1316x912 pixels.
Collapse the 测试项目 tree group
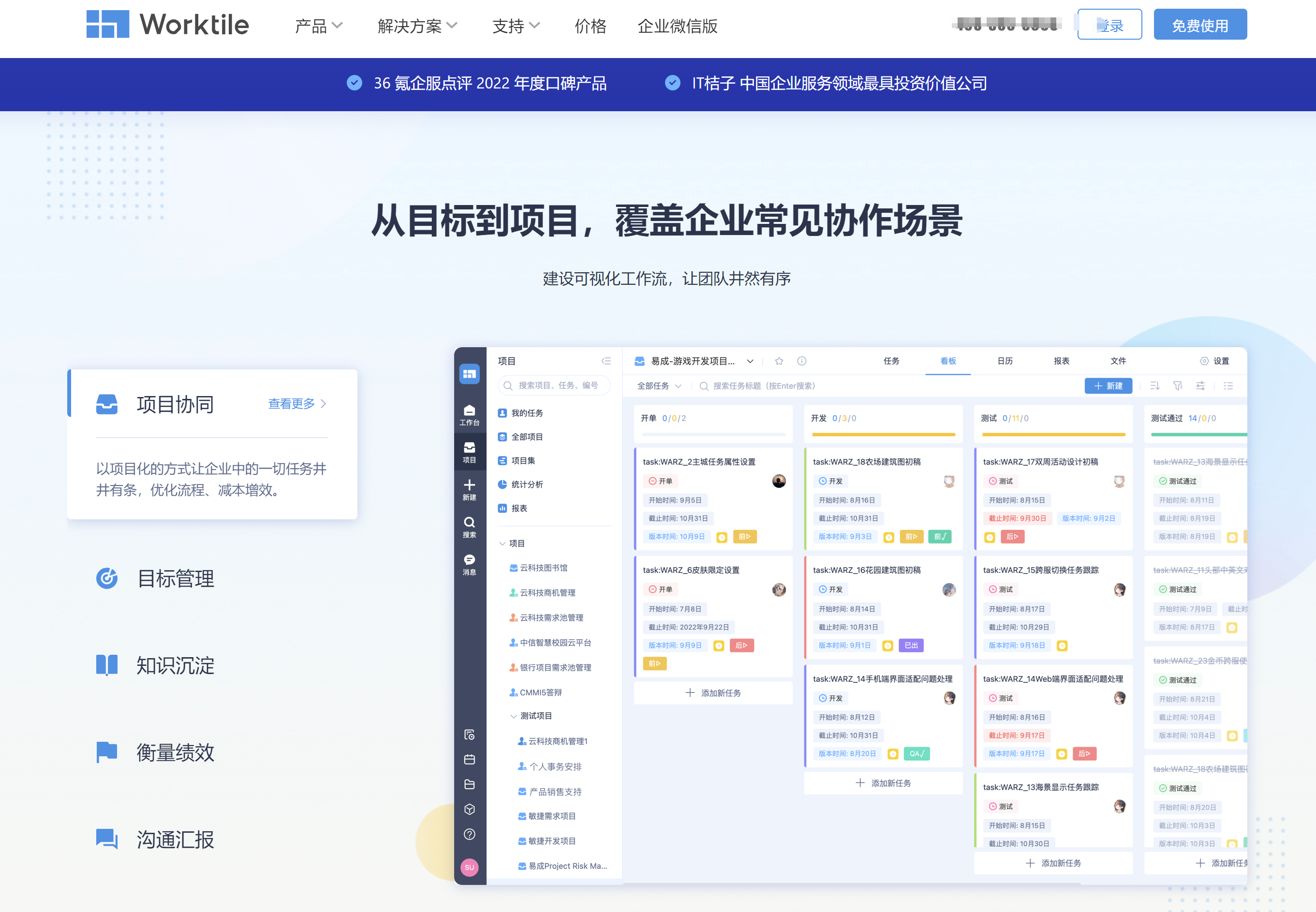513,716
